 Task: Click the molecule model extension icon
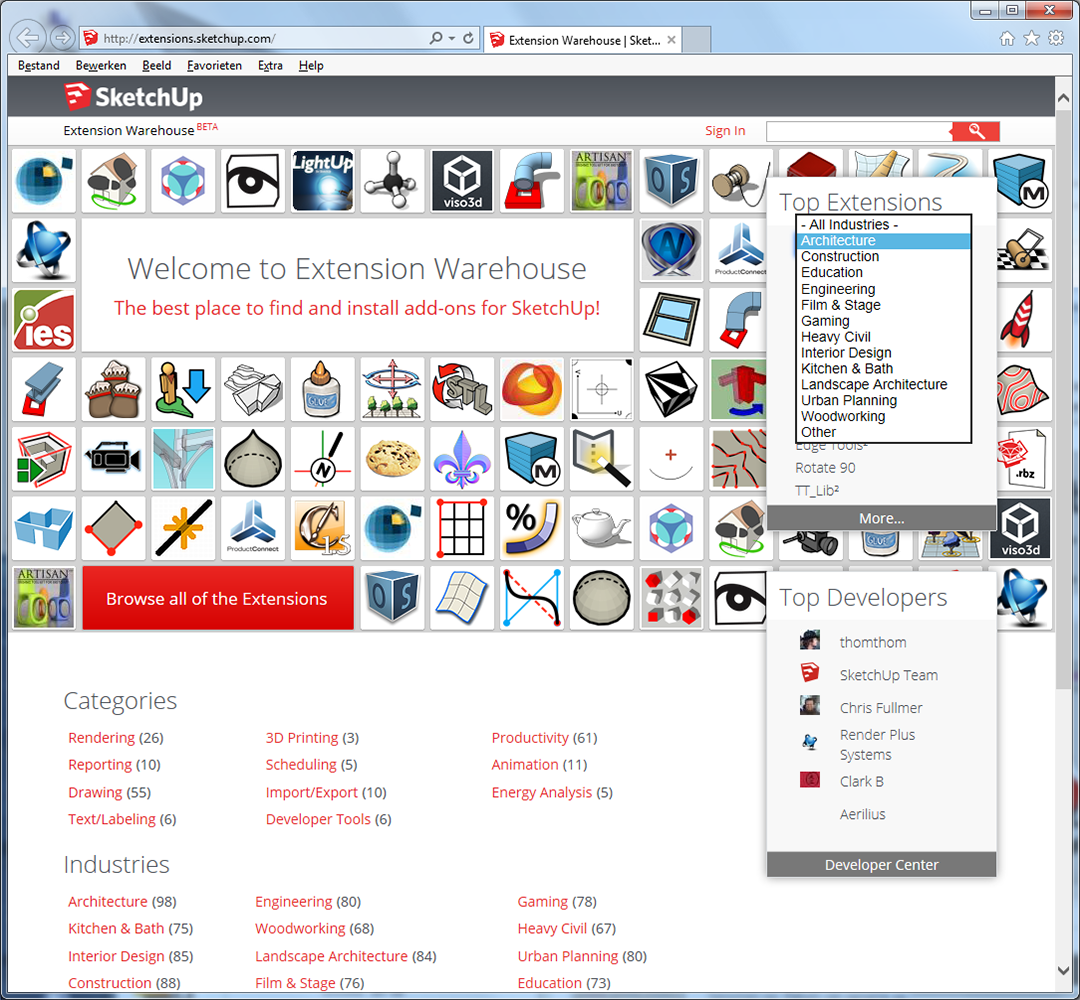tap(392, 180)
